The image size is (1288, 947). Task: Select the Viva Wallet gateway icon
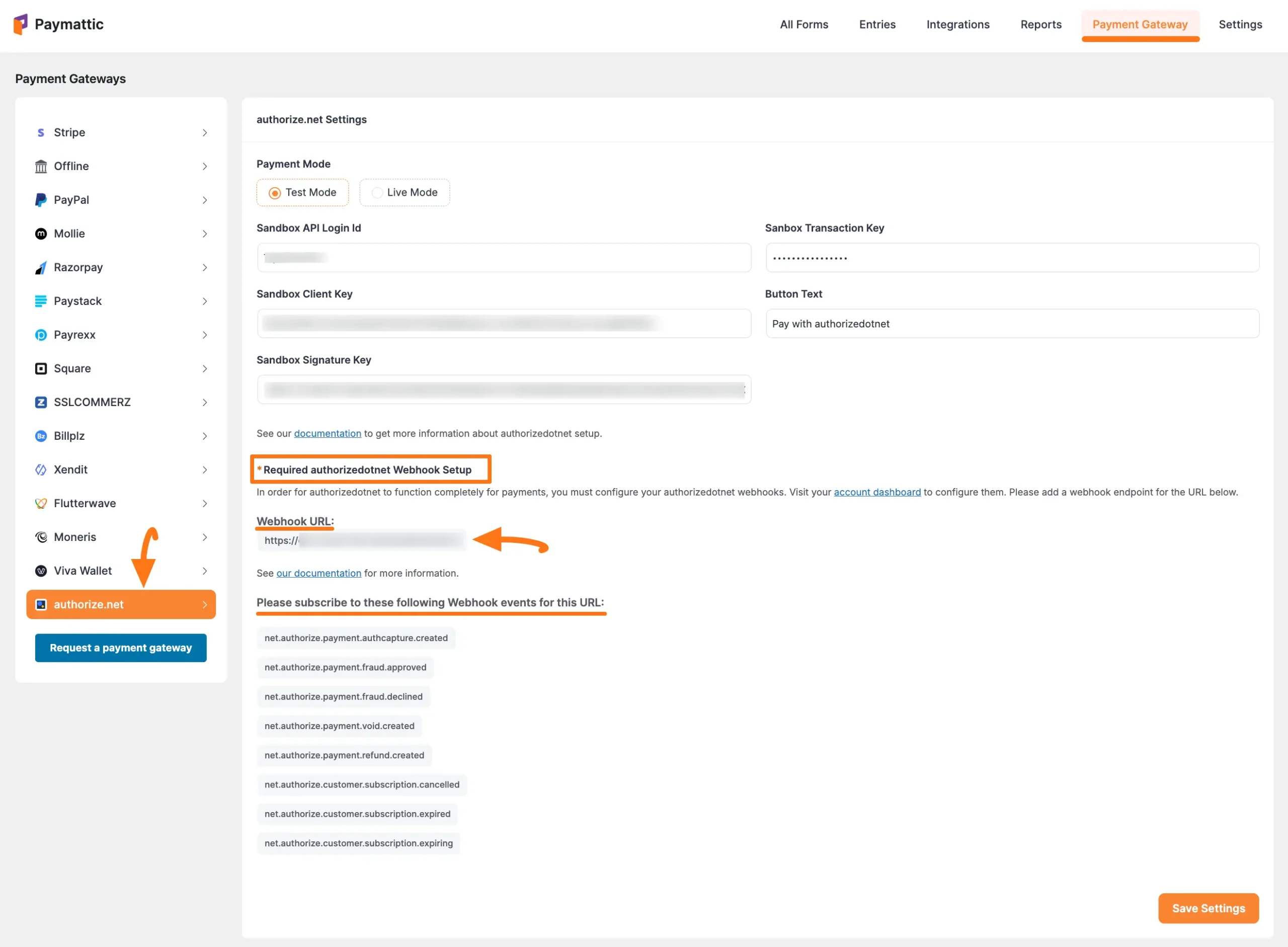40,571
